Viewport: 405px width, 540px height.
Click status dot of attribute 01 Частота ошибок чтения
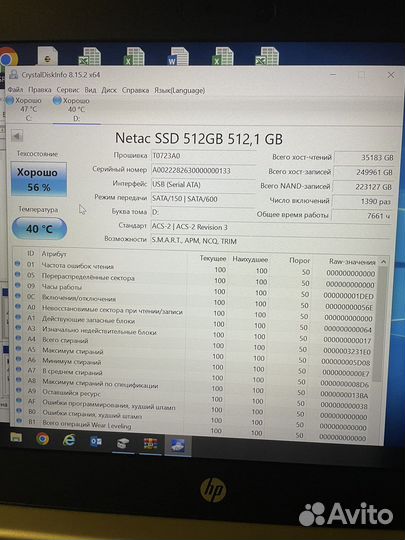pos(18,264)
